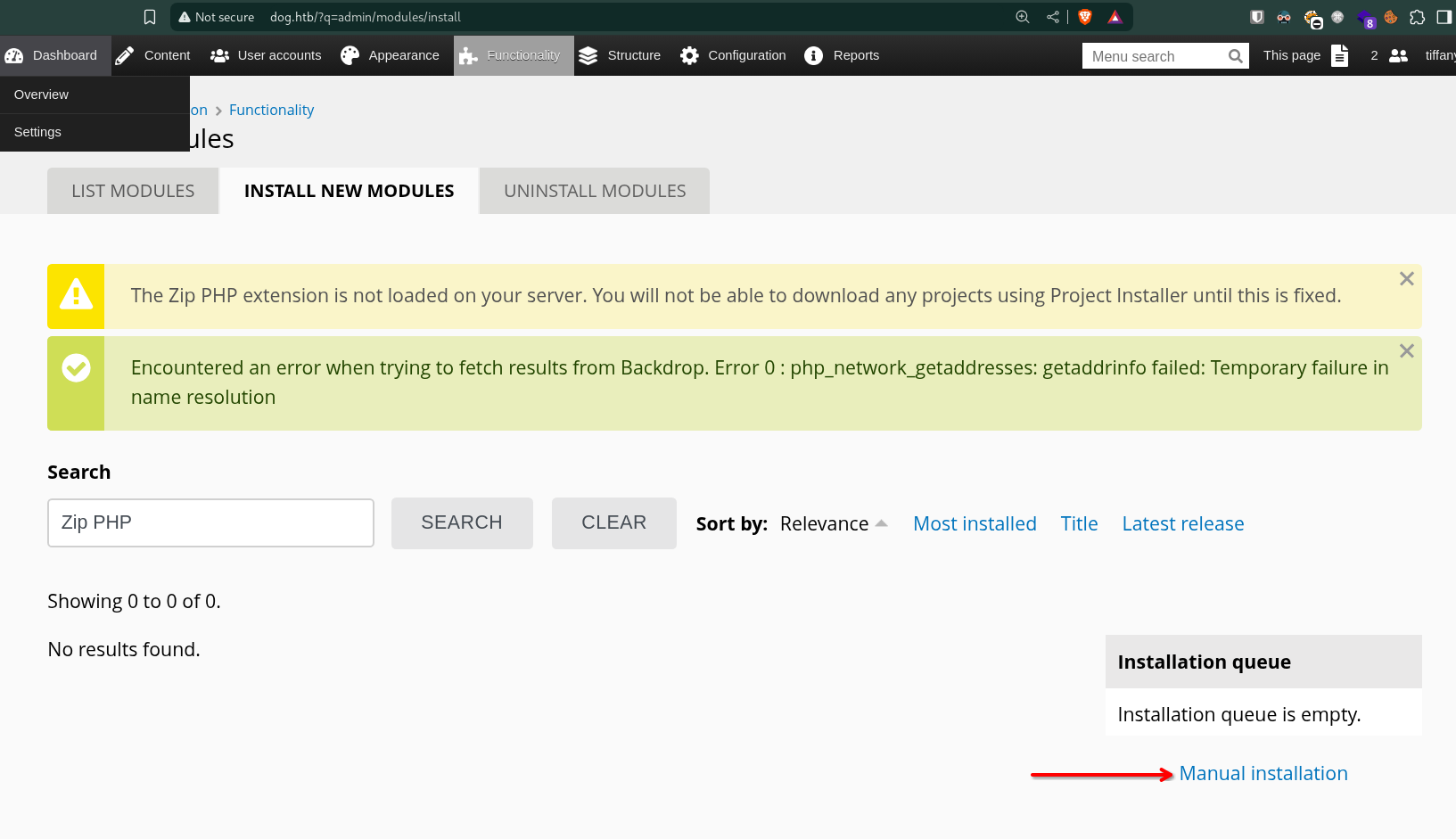The height and width of the screenshot is (839, 1456).
Task: Open the User accounts menu
Action: point(266,55)
